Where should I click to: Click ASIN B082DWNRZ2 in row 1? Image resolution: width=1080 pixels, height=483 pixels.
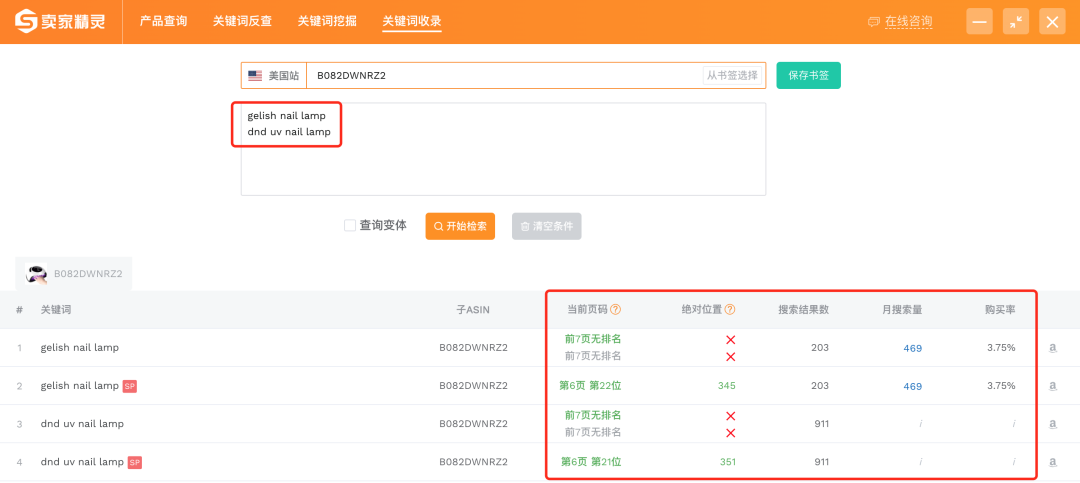pos(473,347)
